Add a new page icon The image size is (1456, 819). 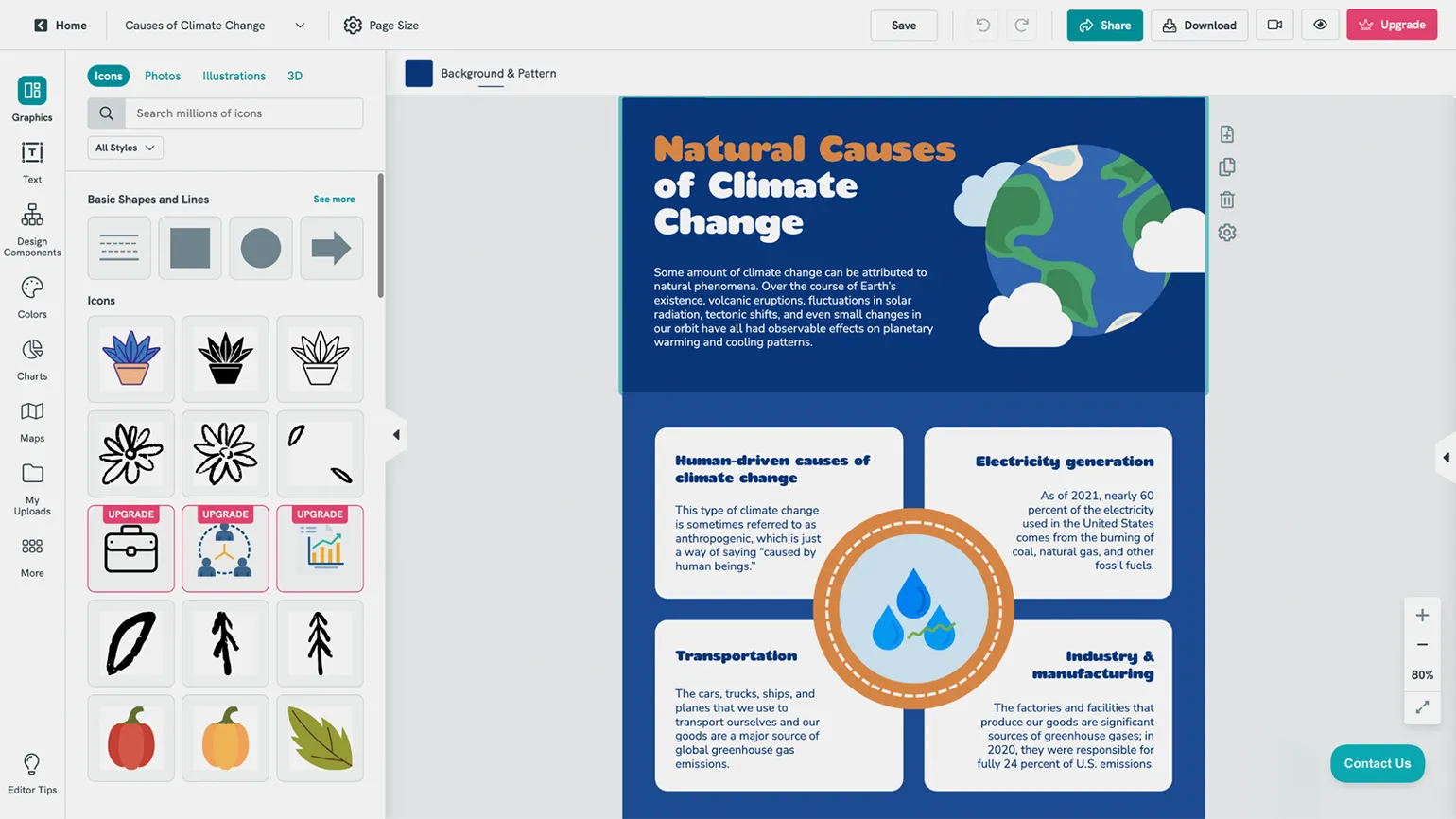(1226, 134)
